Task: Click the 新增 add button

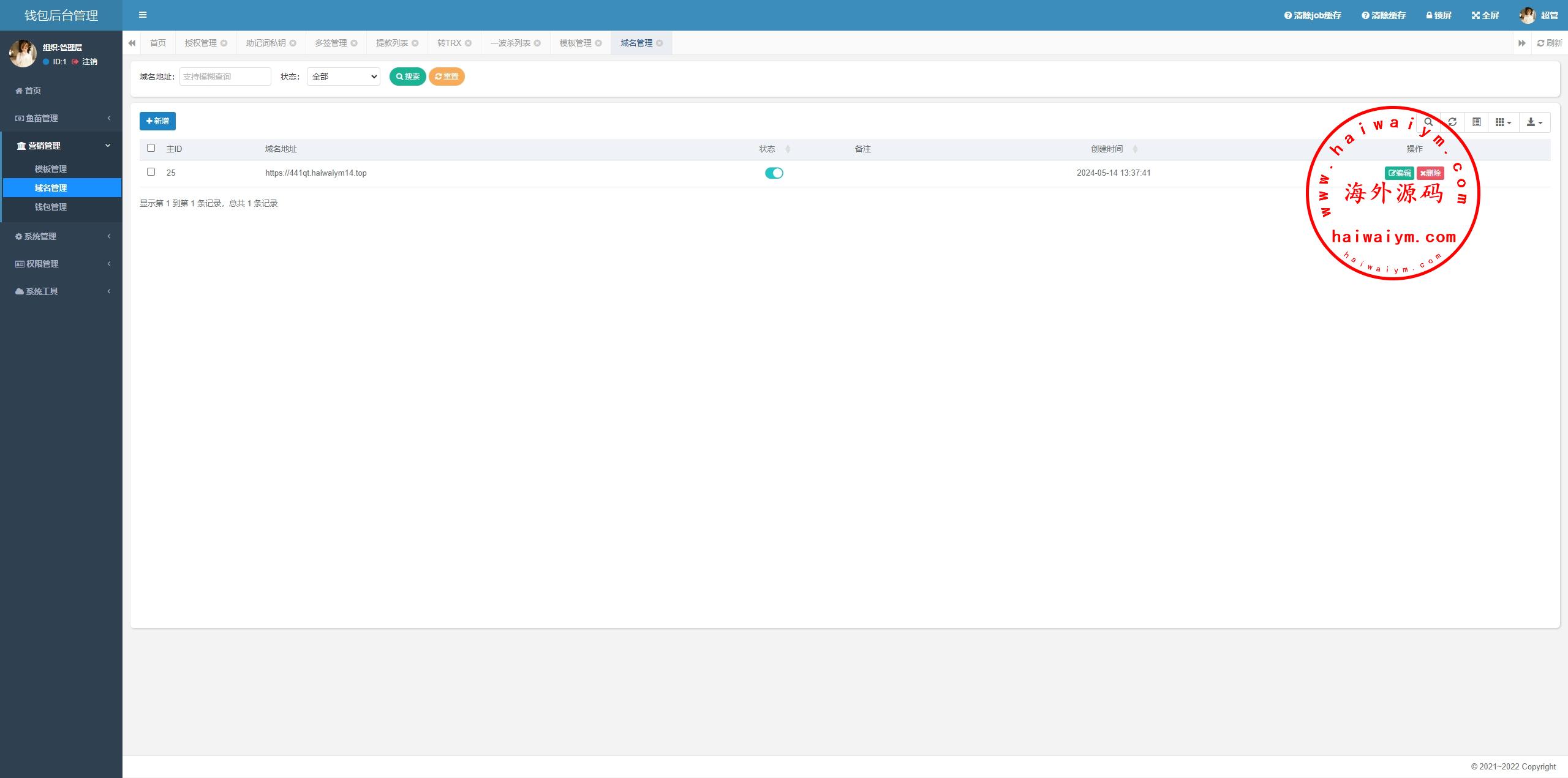Action: (157, 121)
